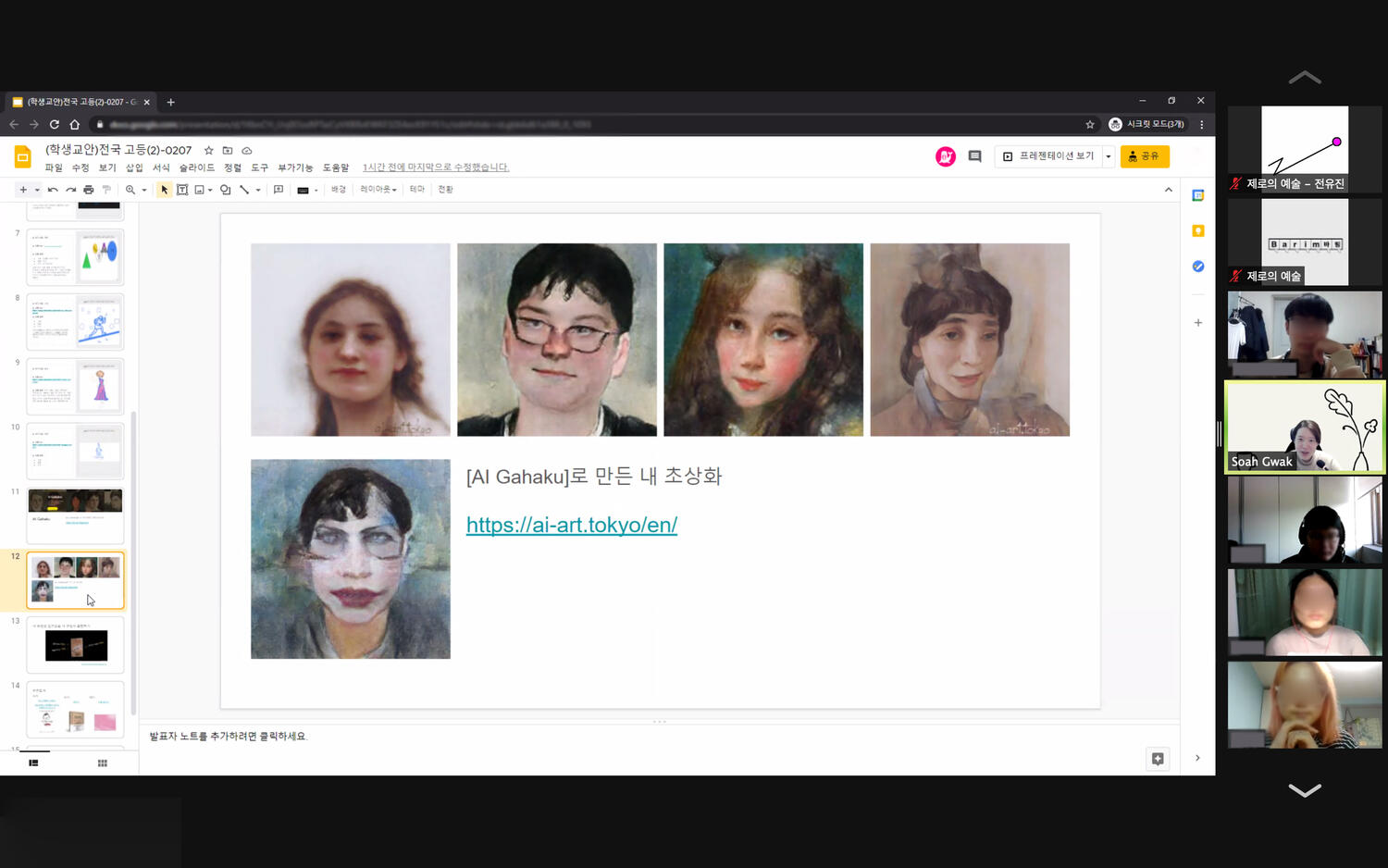This screenshot has height=868, width=1388.
Task: Click the Google Slides home logo
Action: click(x=23, y=157)
